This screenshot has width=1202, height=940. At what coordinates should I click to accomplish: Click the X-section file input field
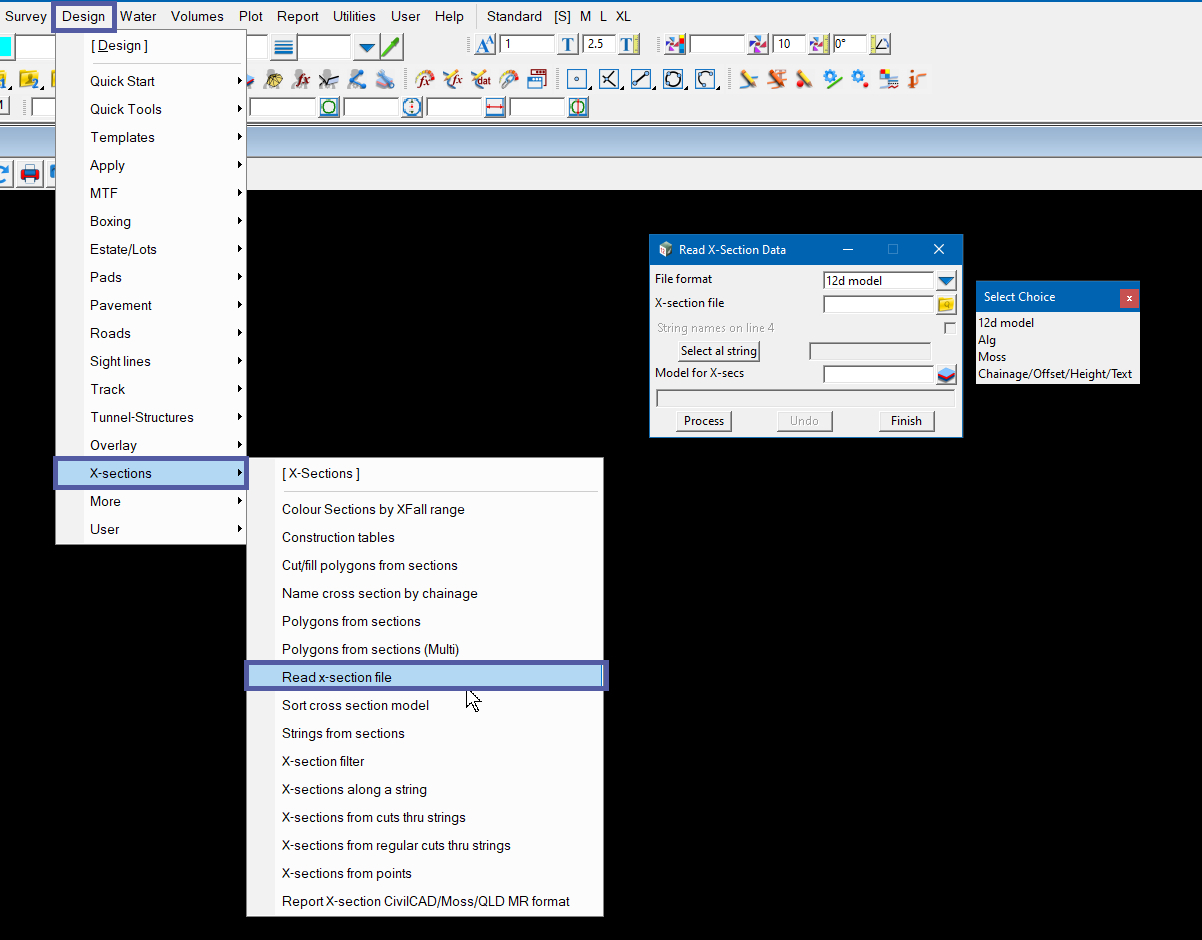(878, 304)
